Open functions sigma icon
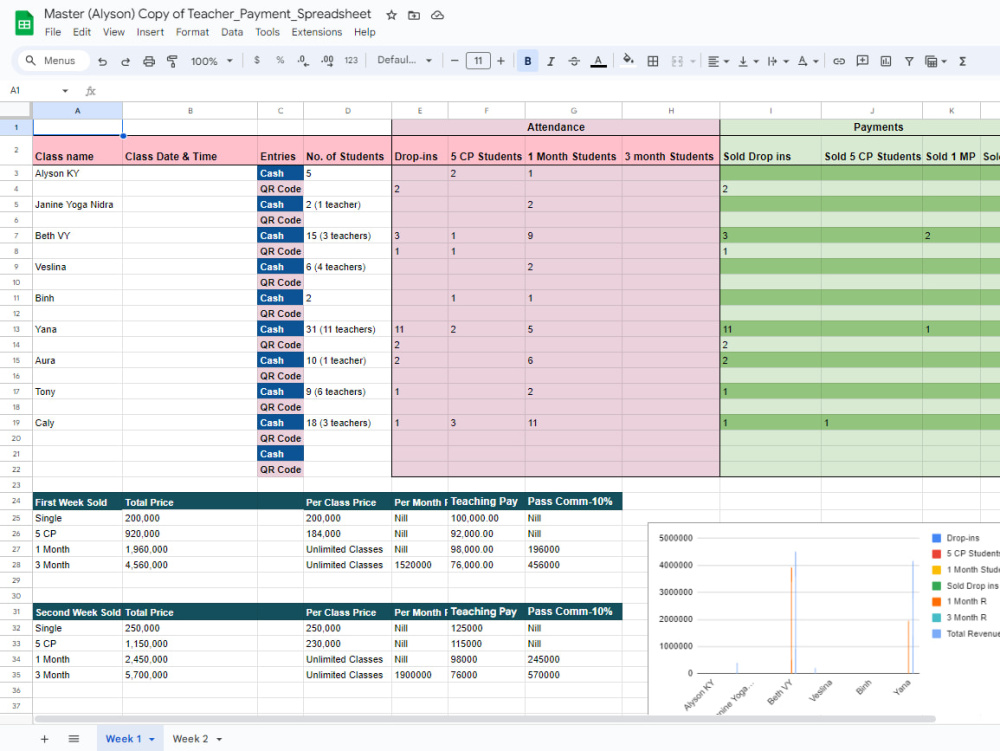This screenshot has width=1000, height=751. [962, 61]
